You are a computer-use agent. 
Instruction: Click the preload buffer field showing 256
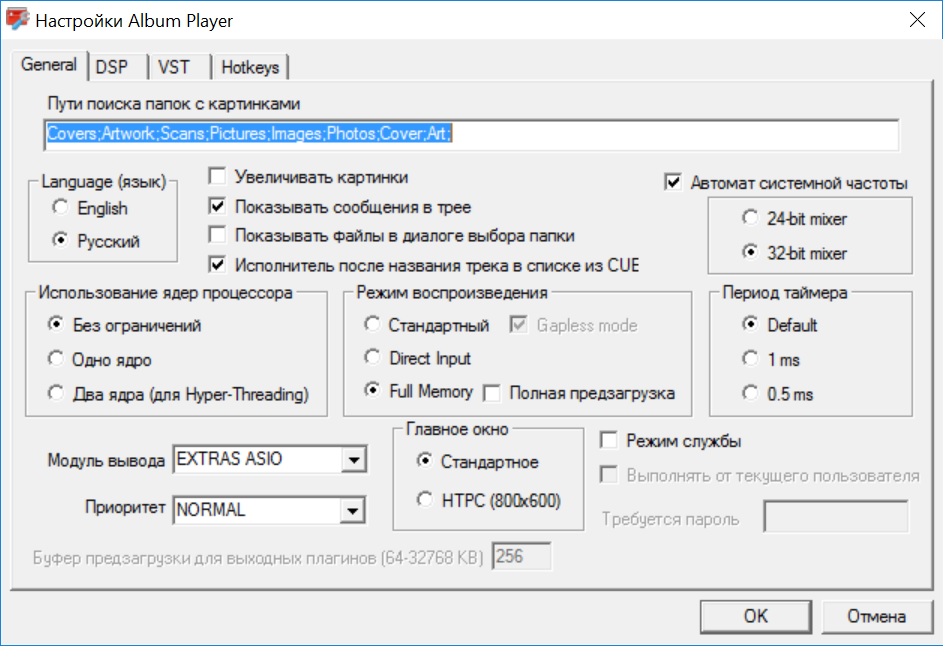coord(521,556)
